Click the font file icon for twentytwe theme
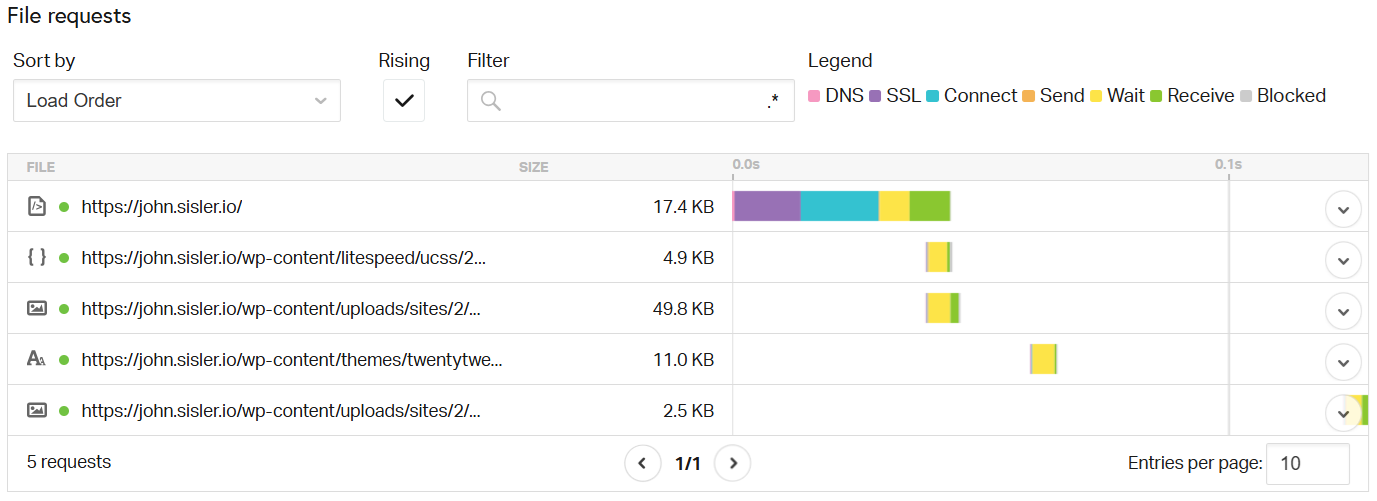Image resolution: width=1377 pixels, height=501 pixels. (x=36, y=359)
